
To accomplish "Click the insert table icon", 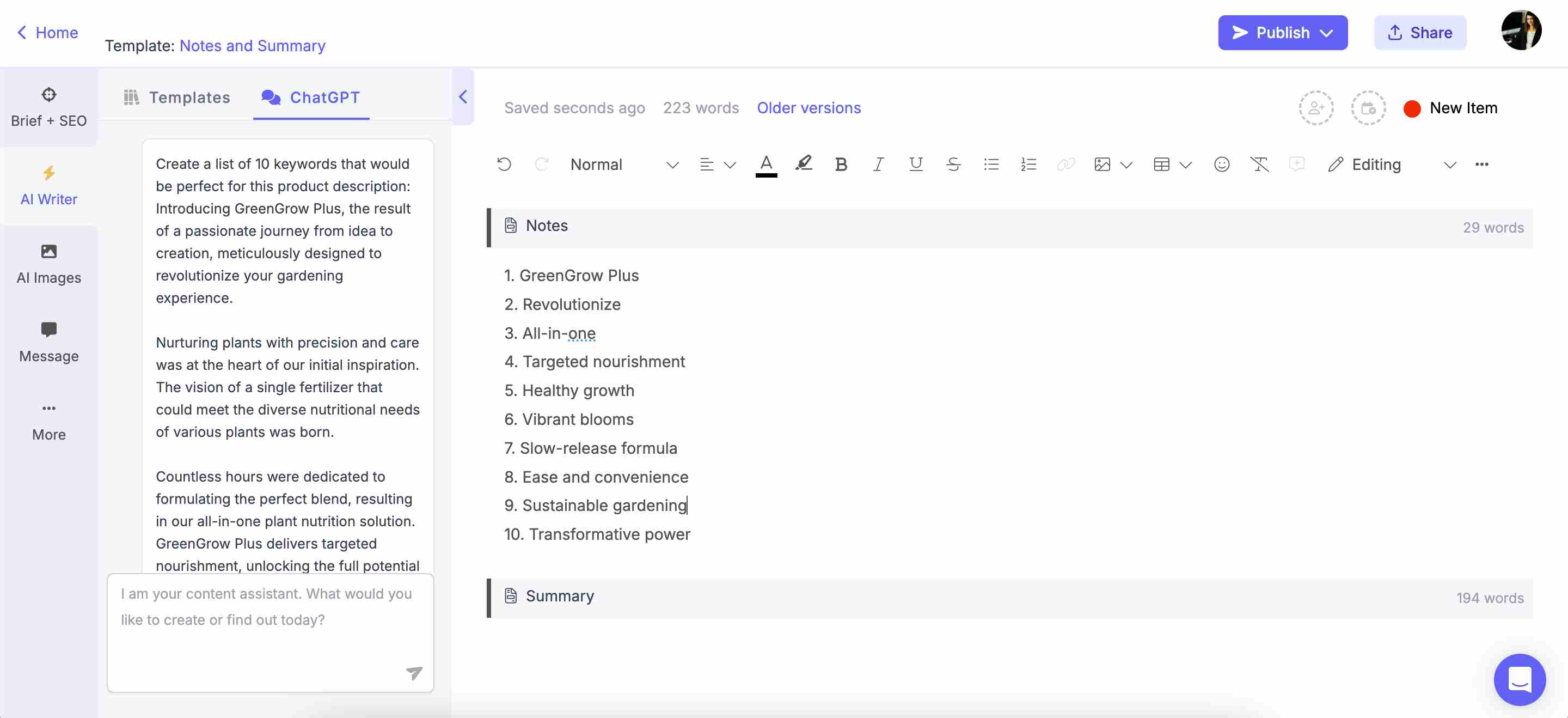I will [x=1161, y=165].
